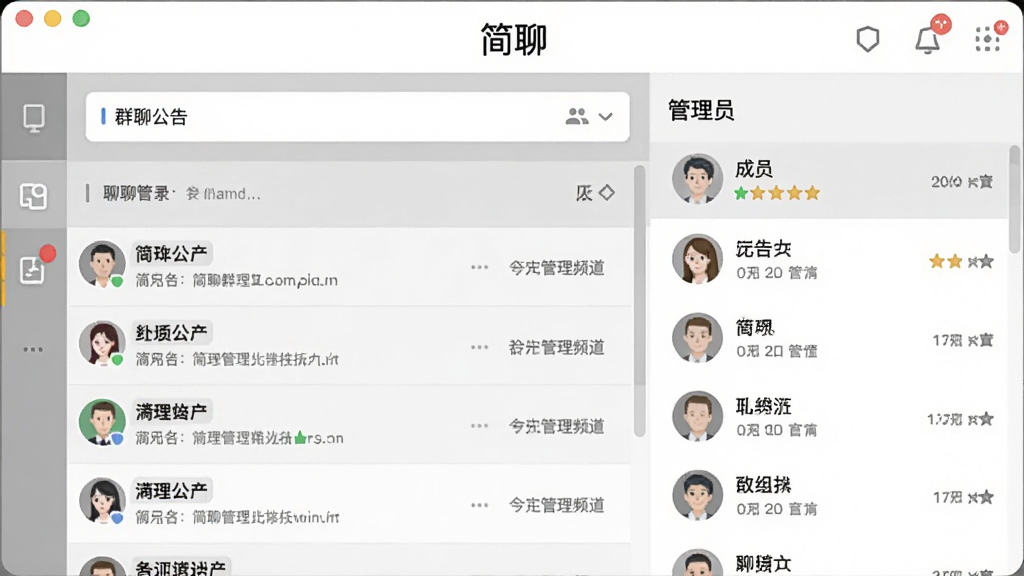Open 管理频道 link in 滴理焓产 row

556,426
